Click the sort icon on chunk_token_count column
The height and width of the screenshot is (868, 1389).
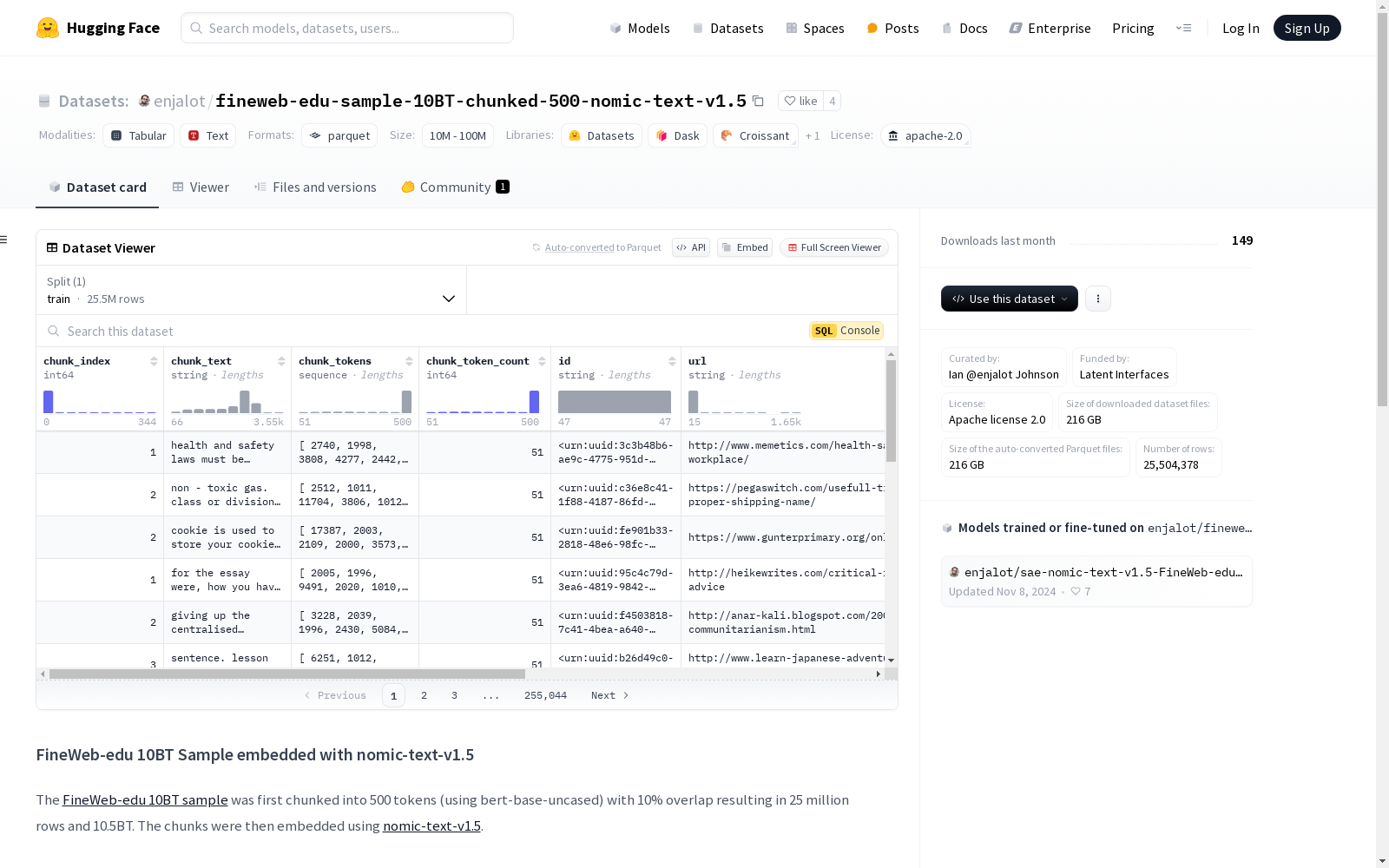[542, 361]
